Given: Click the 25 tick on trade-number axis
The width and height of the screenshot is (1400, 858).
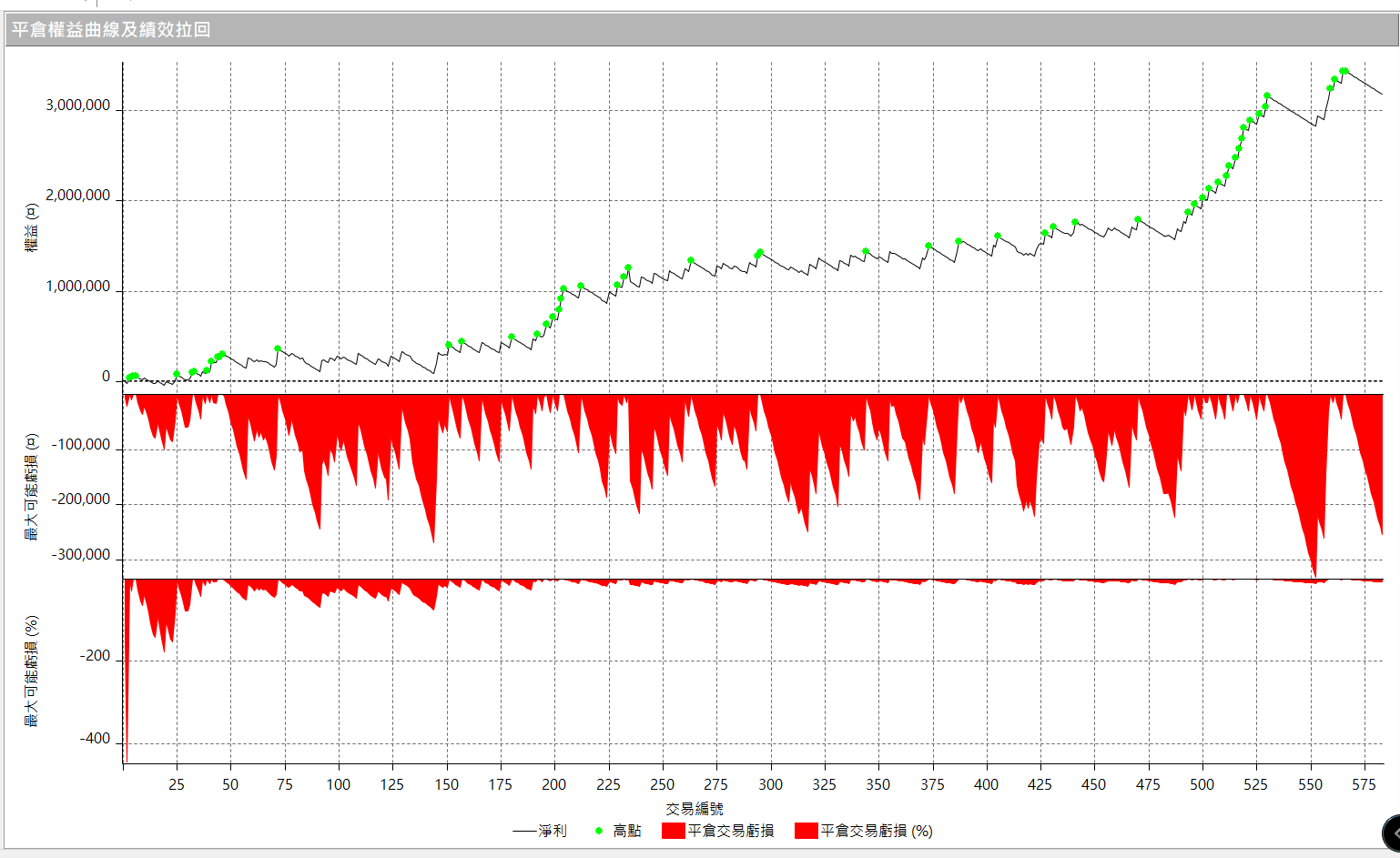Looking at the screenshot, I should [x=177, y=784].
